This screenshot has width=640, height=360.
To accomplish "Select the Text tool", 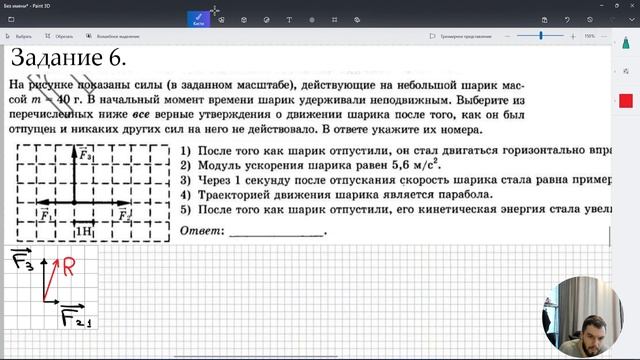I will click(289, 20).
